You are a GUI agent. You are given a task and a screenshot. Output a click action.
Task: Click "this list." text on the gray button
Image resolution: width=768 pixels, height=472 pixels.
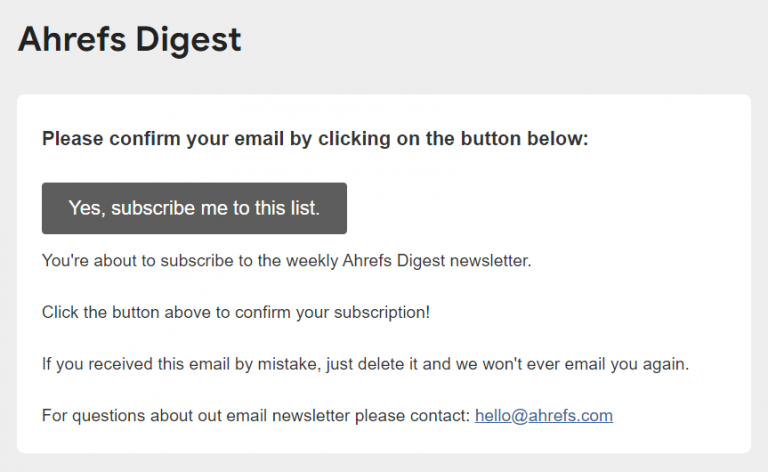(287, 208)
